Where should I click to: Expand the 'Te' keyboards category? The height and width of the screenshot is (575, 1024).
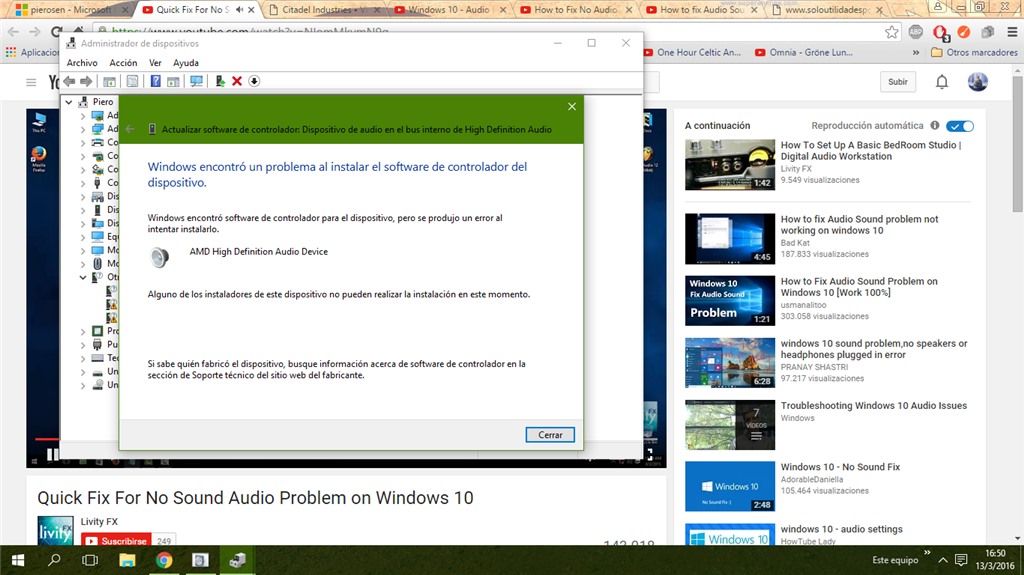[x=83, y=358]
